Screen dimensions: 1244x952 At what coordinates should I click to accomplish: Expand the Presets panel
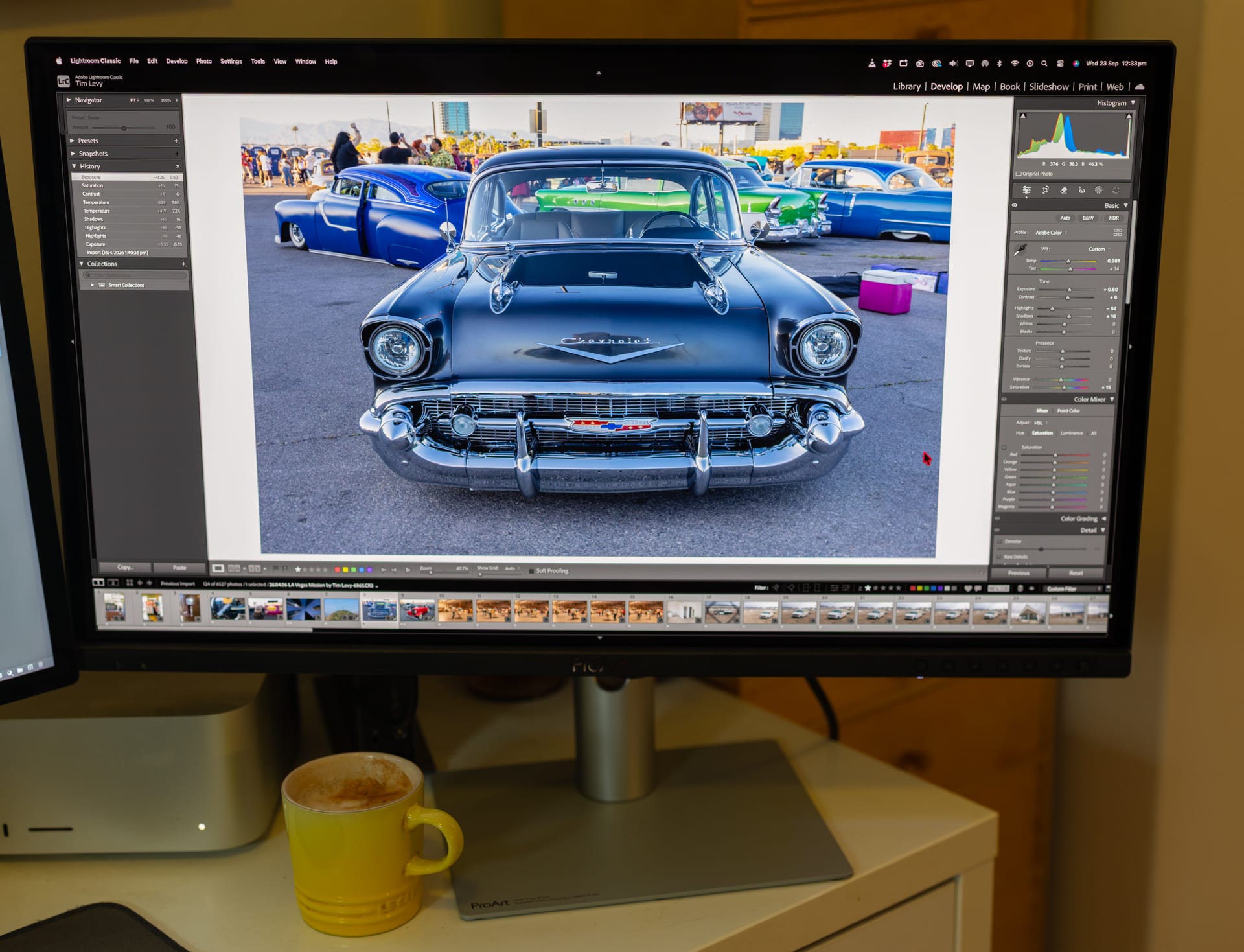tap(72, 141)
